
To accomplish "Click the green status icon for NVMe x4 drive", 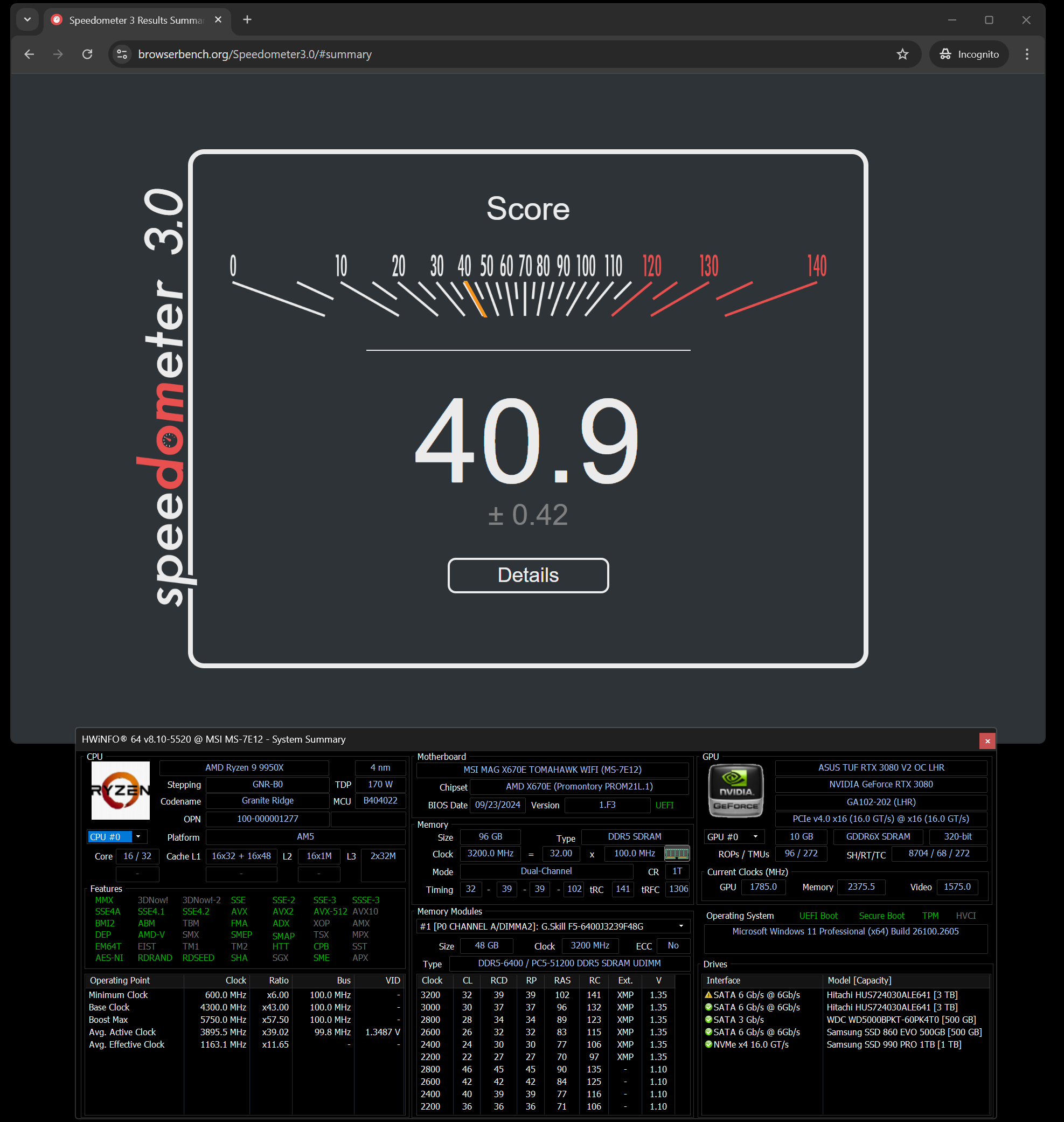I will click(708, 1044).
